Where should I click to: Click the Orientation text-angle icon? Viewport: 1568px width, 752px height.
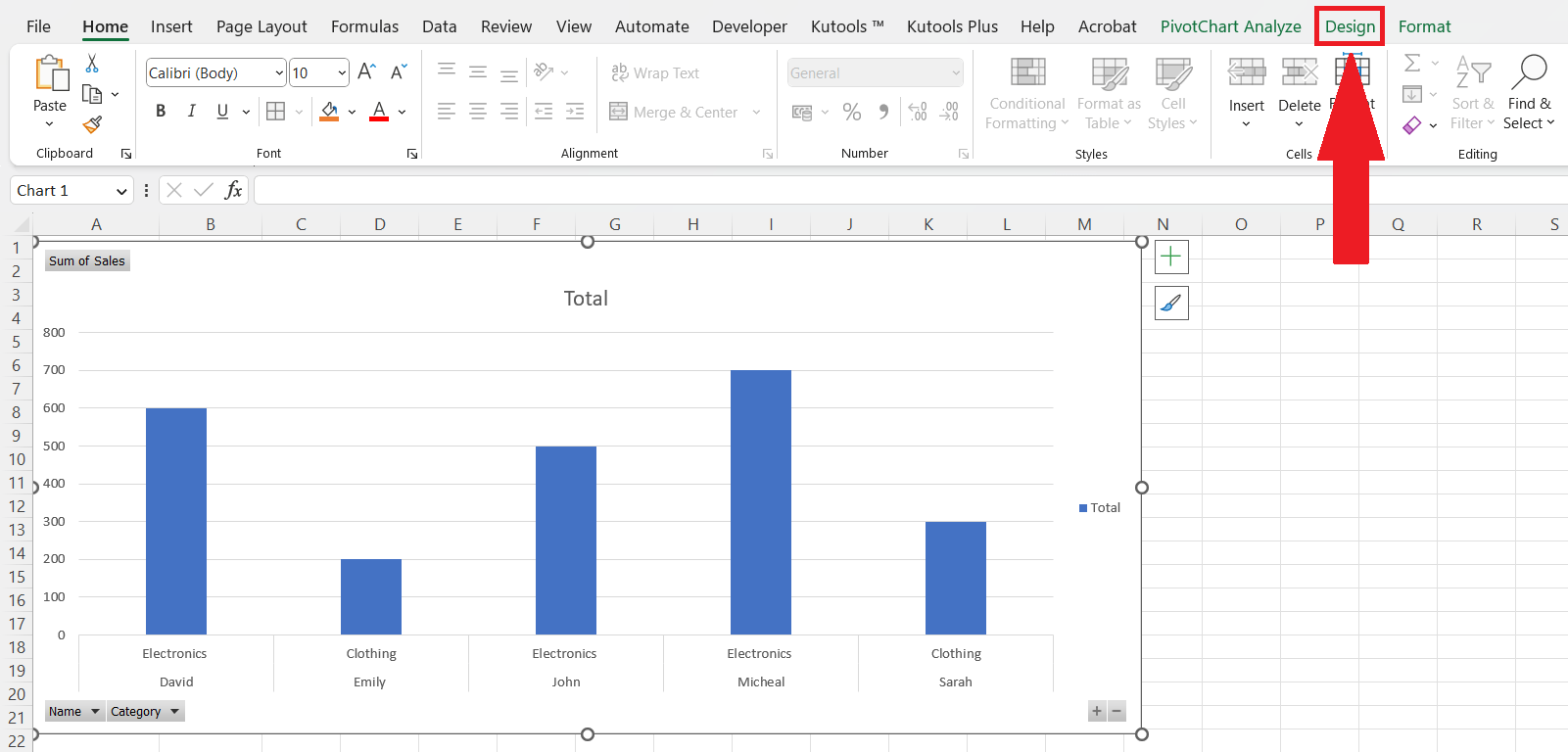pos(544,71)
